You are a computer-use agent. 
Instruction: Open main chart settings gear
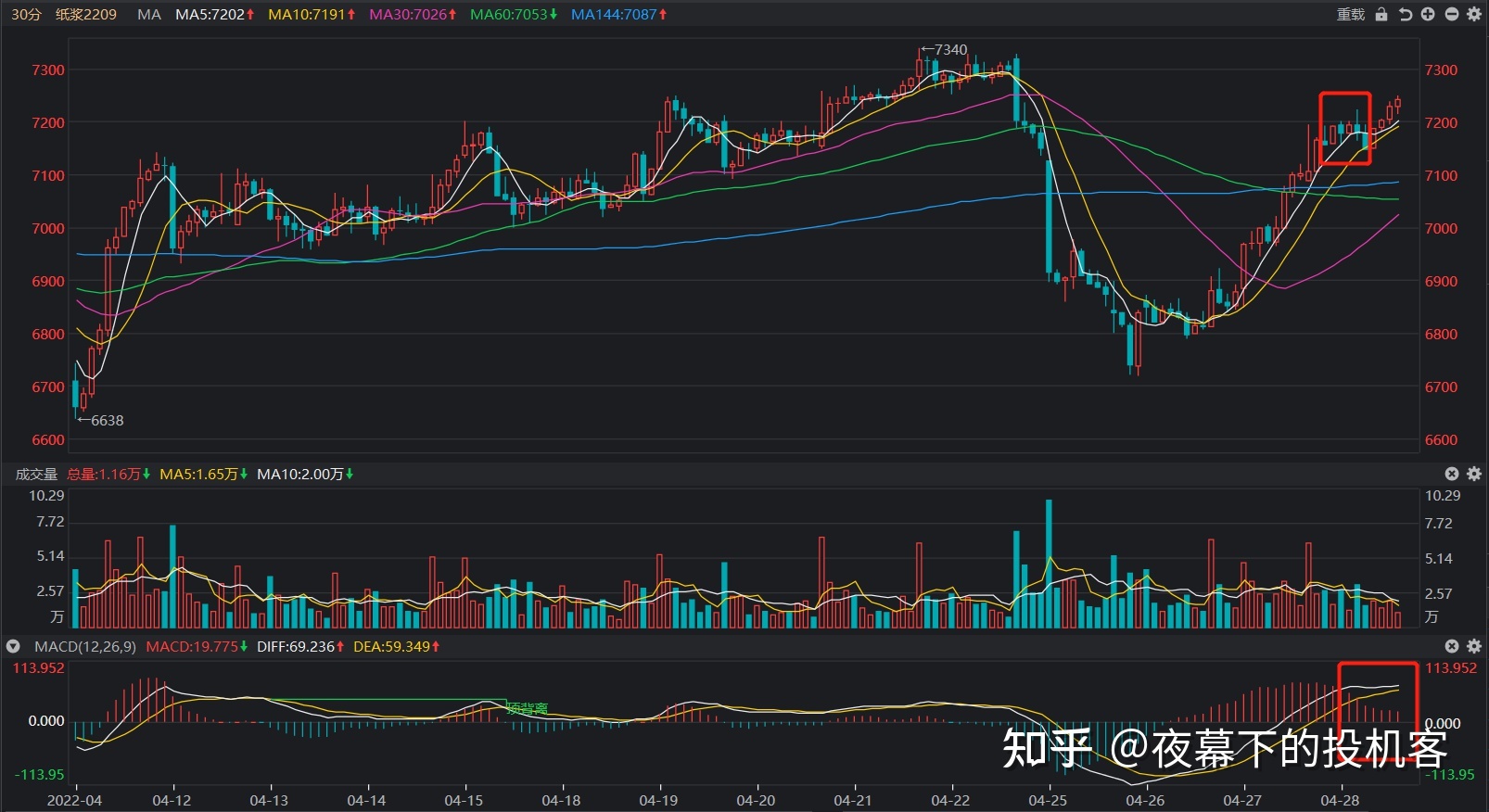point(1474,14)
